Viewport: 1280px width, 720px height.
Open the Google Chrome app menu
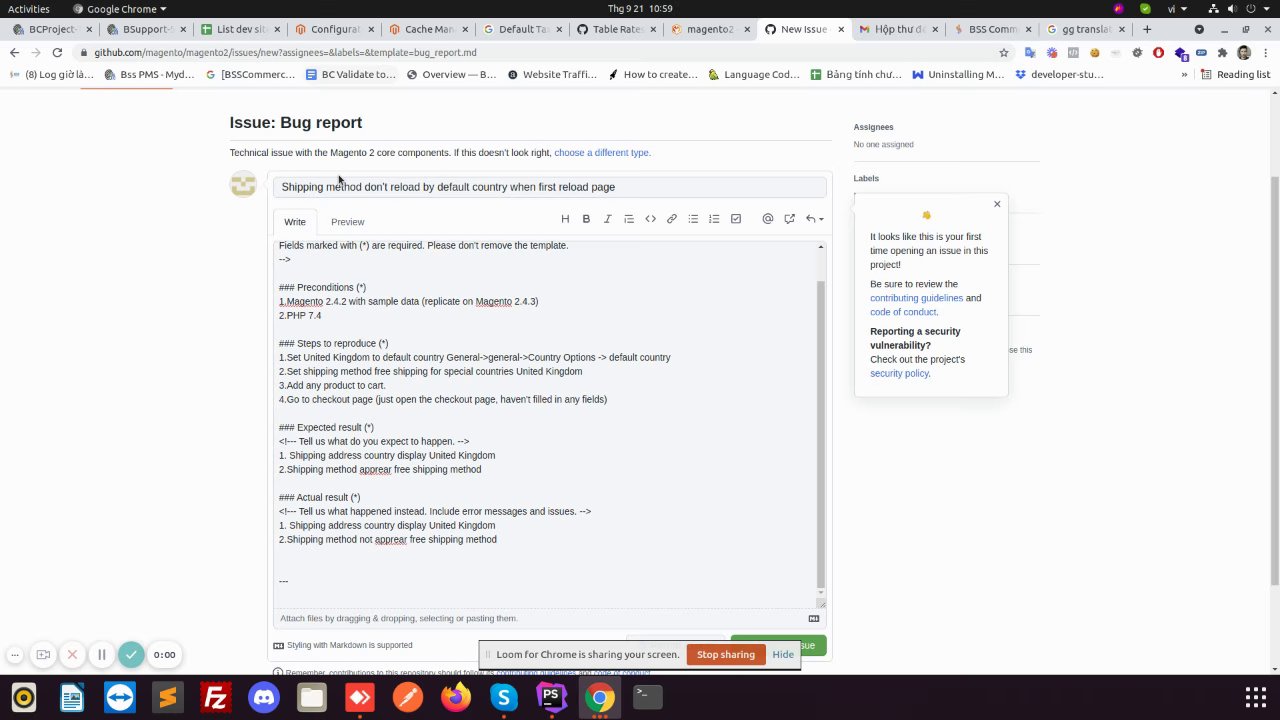pyautogui.click(x=121, y=9)
